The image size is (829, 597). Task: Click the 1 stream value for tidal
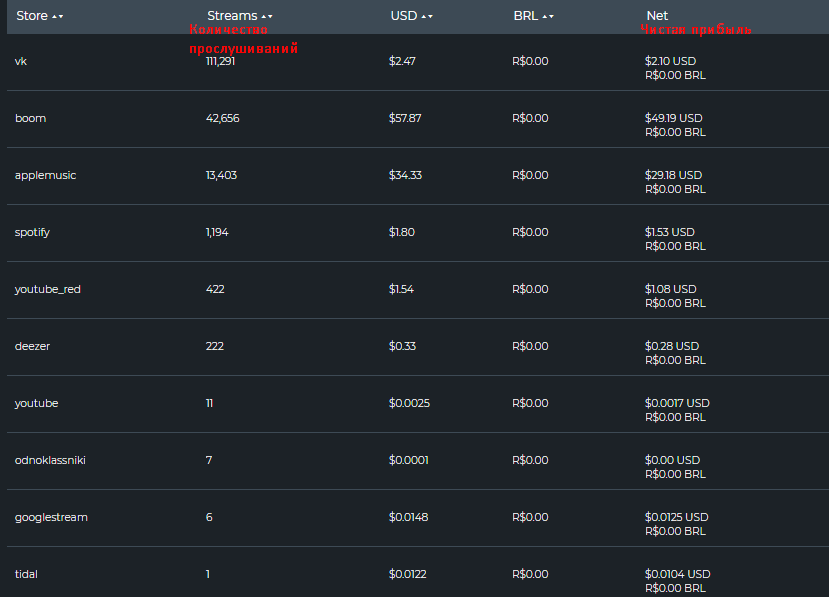[x=208, y=574]
